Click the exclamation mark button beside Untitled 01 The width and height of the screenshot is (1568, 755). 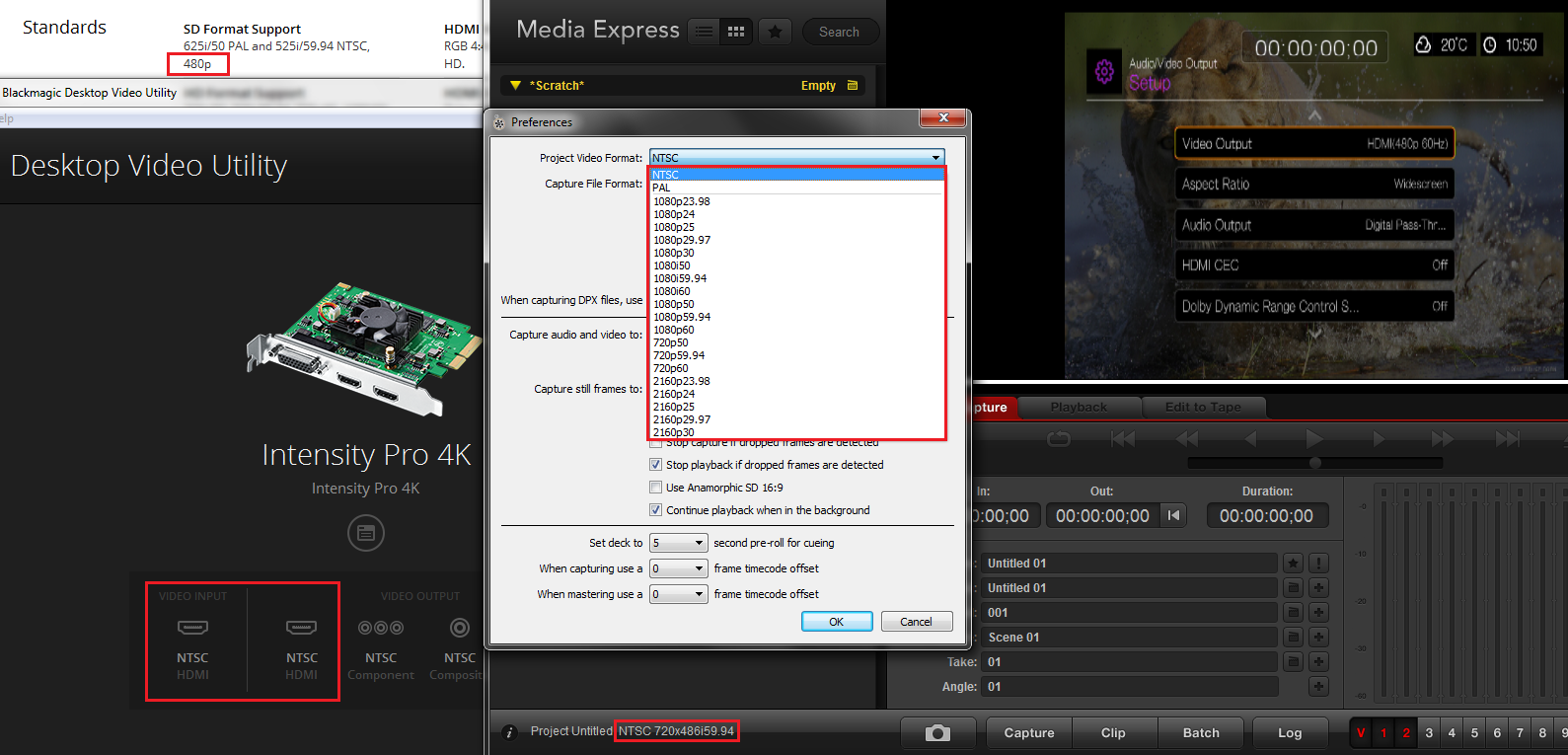(x=1318, y=564)
